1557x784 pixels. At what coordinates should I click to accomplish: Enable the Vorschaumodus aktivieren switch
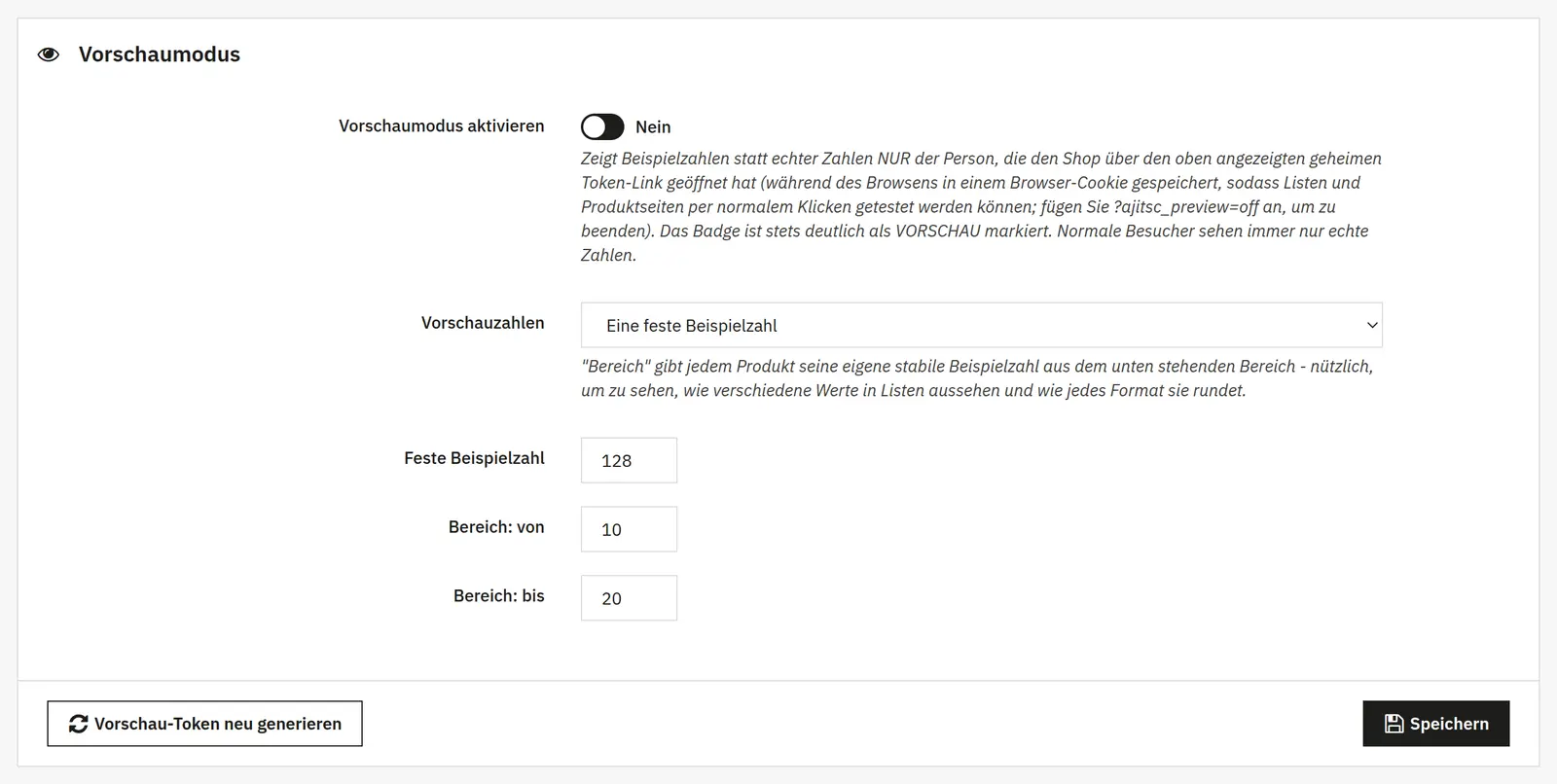point(602,126)
